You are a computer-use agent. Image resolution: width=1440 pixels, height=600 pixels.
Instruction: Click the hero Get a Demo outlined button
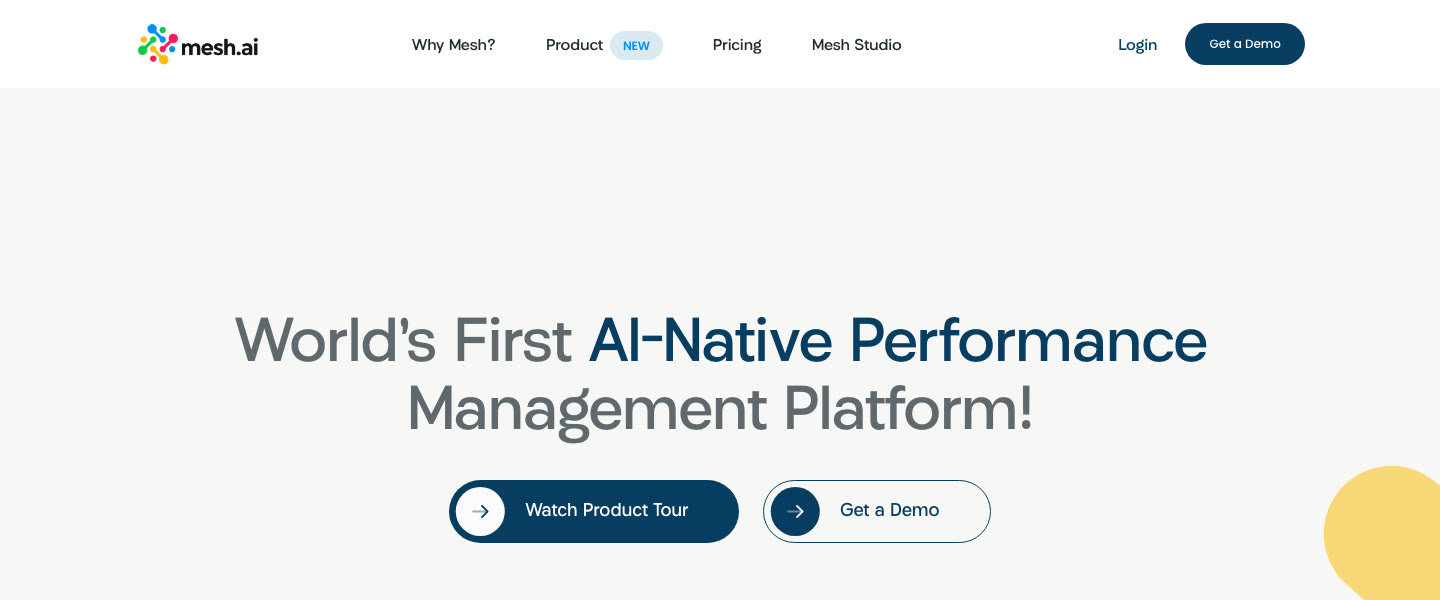[x=877, y=511]
